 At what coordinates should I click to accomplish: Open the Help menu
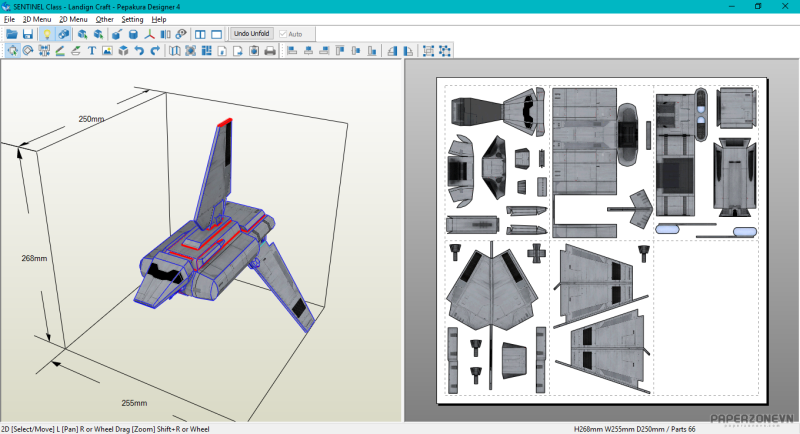click(159, 19)
